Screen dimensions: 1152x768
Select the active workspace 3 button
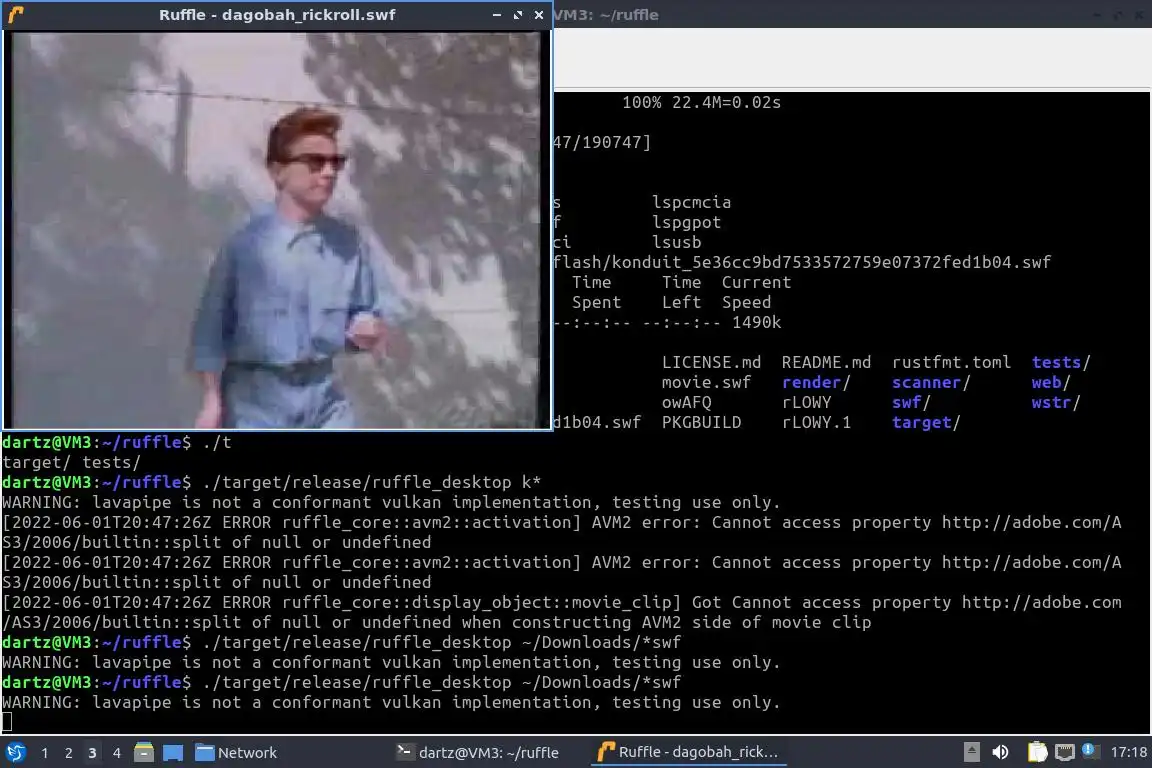pos(92,753)
